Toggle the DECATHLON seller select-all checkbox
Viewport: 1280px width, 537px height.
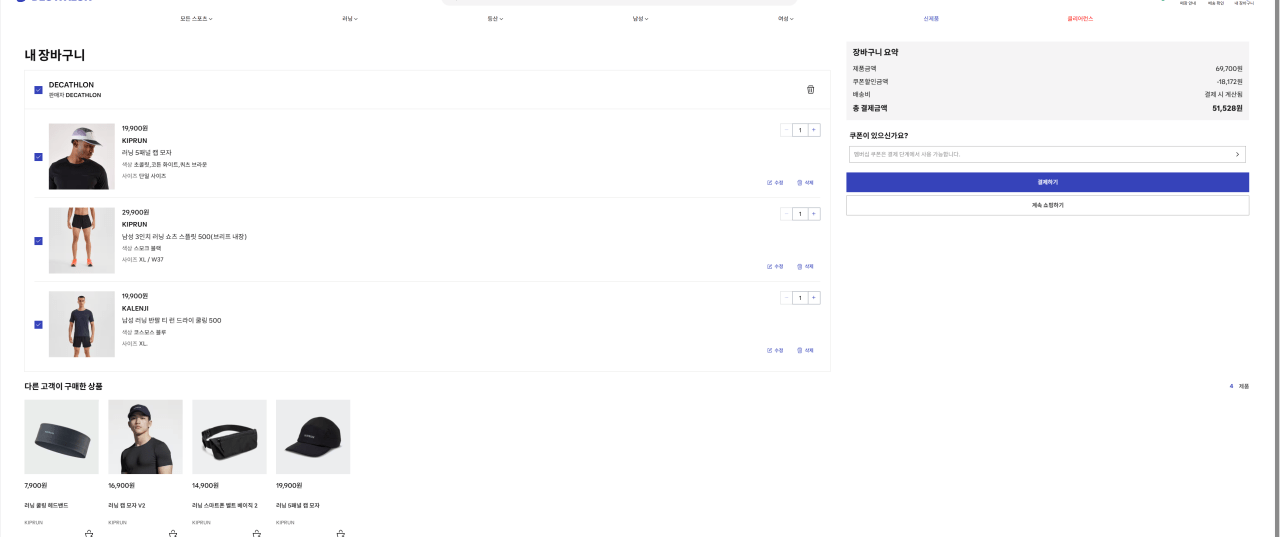coord(38,90)
